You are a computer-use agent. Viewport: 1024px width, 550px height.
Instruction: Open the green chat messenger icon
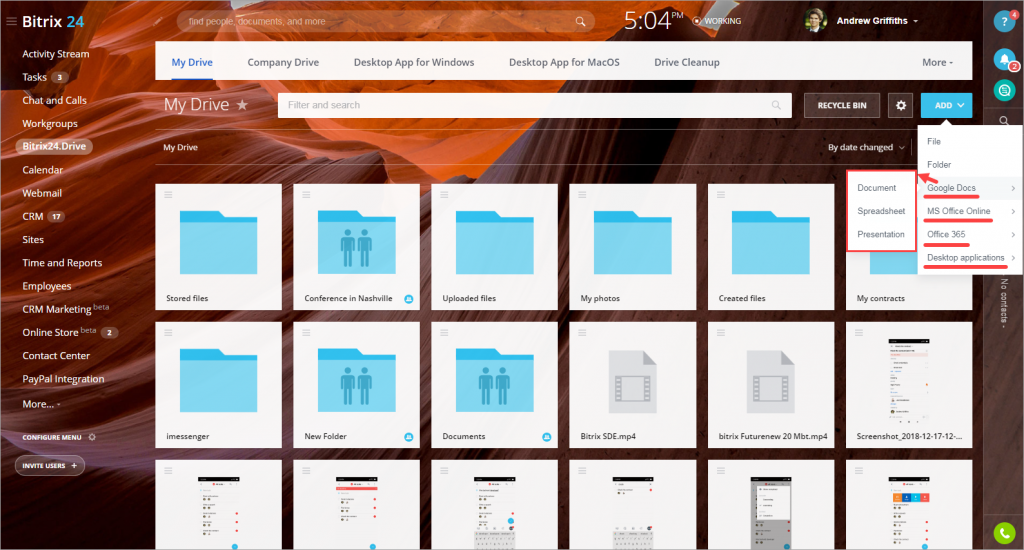(1004, 90)
